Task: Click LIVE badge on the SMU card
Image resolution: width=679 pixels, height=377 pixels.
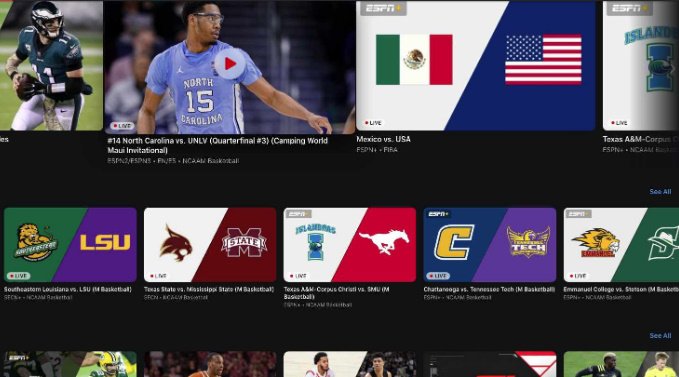Action: [x=298, y=276]
